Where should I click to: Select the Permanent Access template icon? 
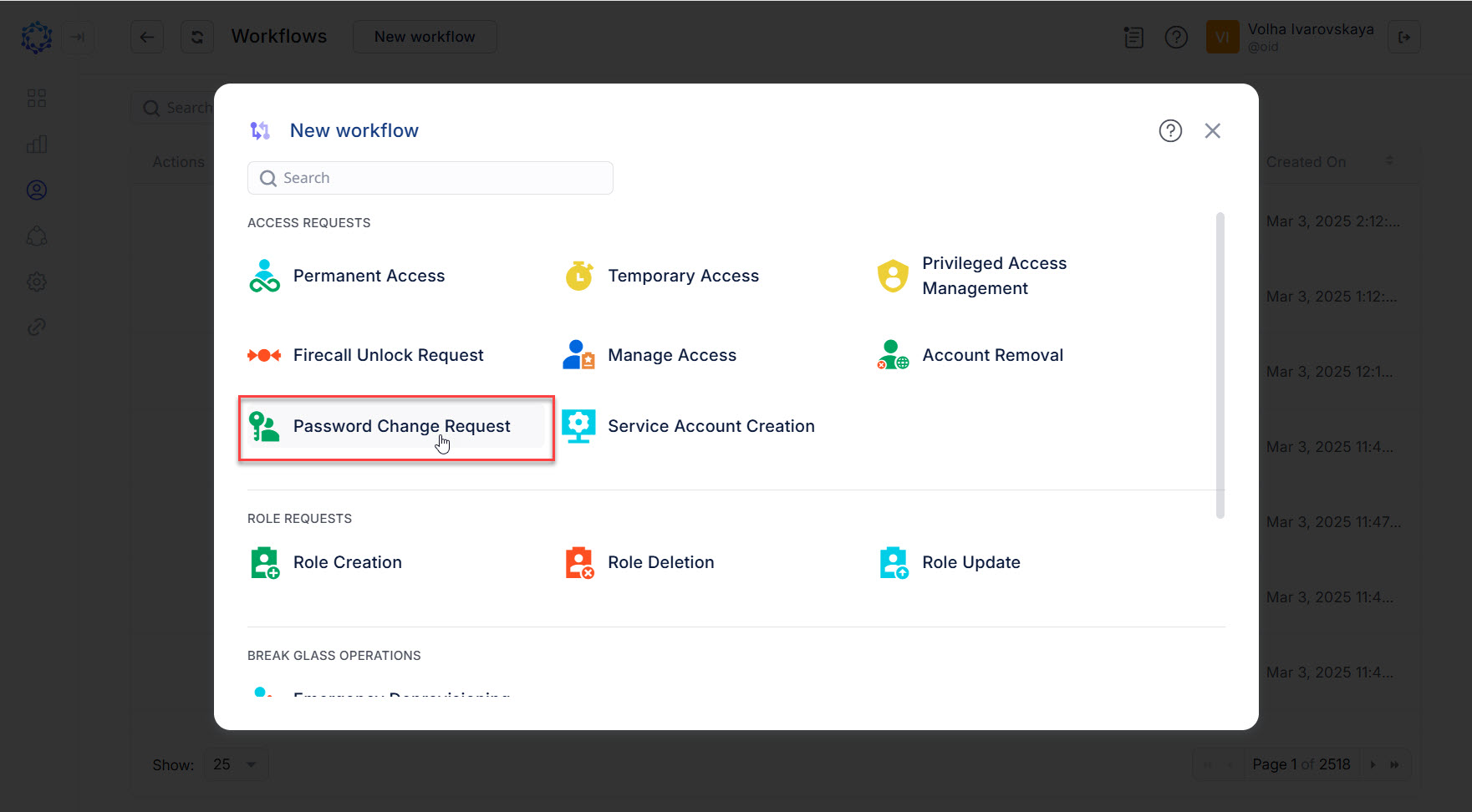(263, 275)
